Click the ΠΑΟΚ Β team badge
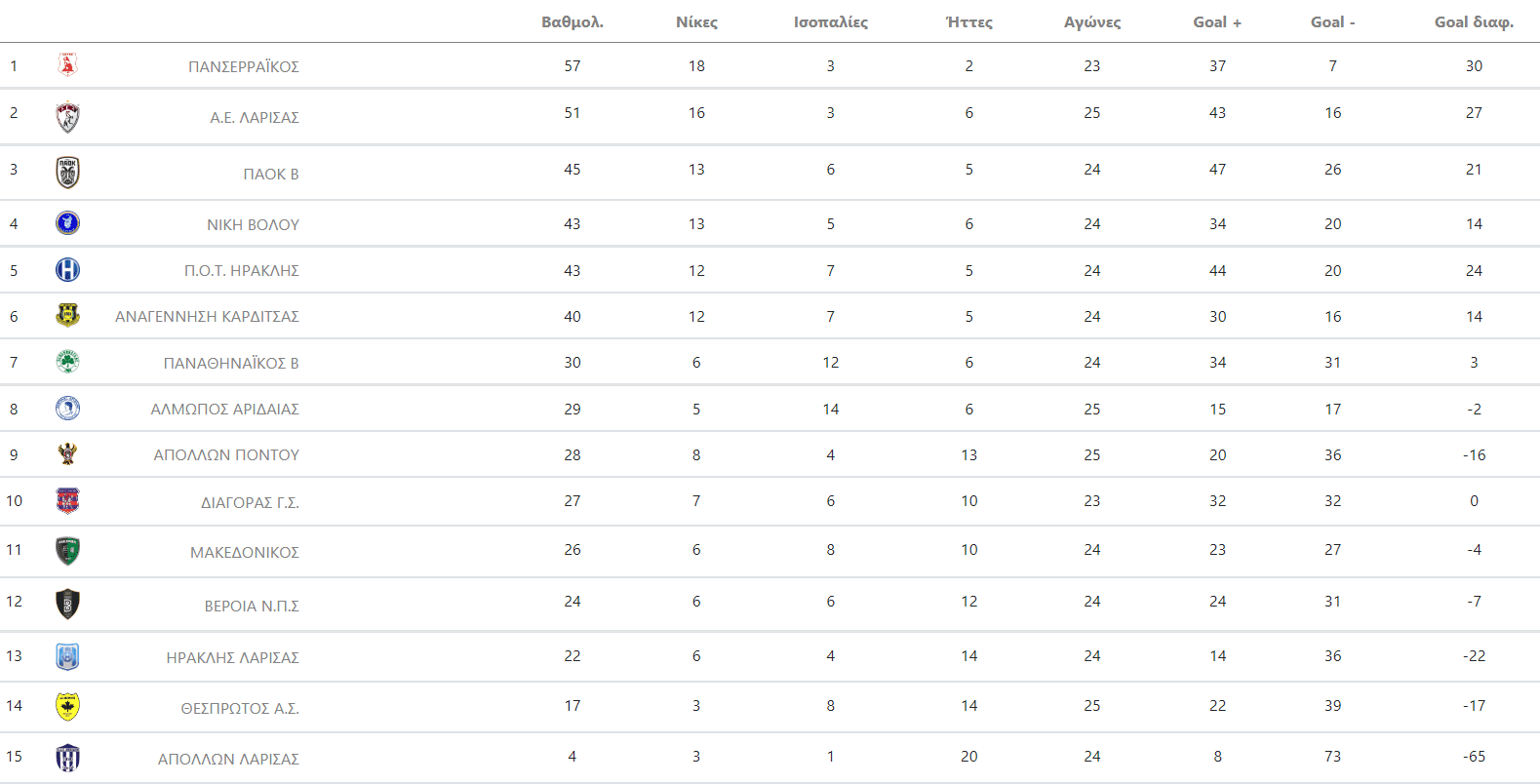 [x=67, y=173]
